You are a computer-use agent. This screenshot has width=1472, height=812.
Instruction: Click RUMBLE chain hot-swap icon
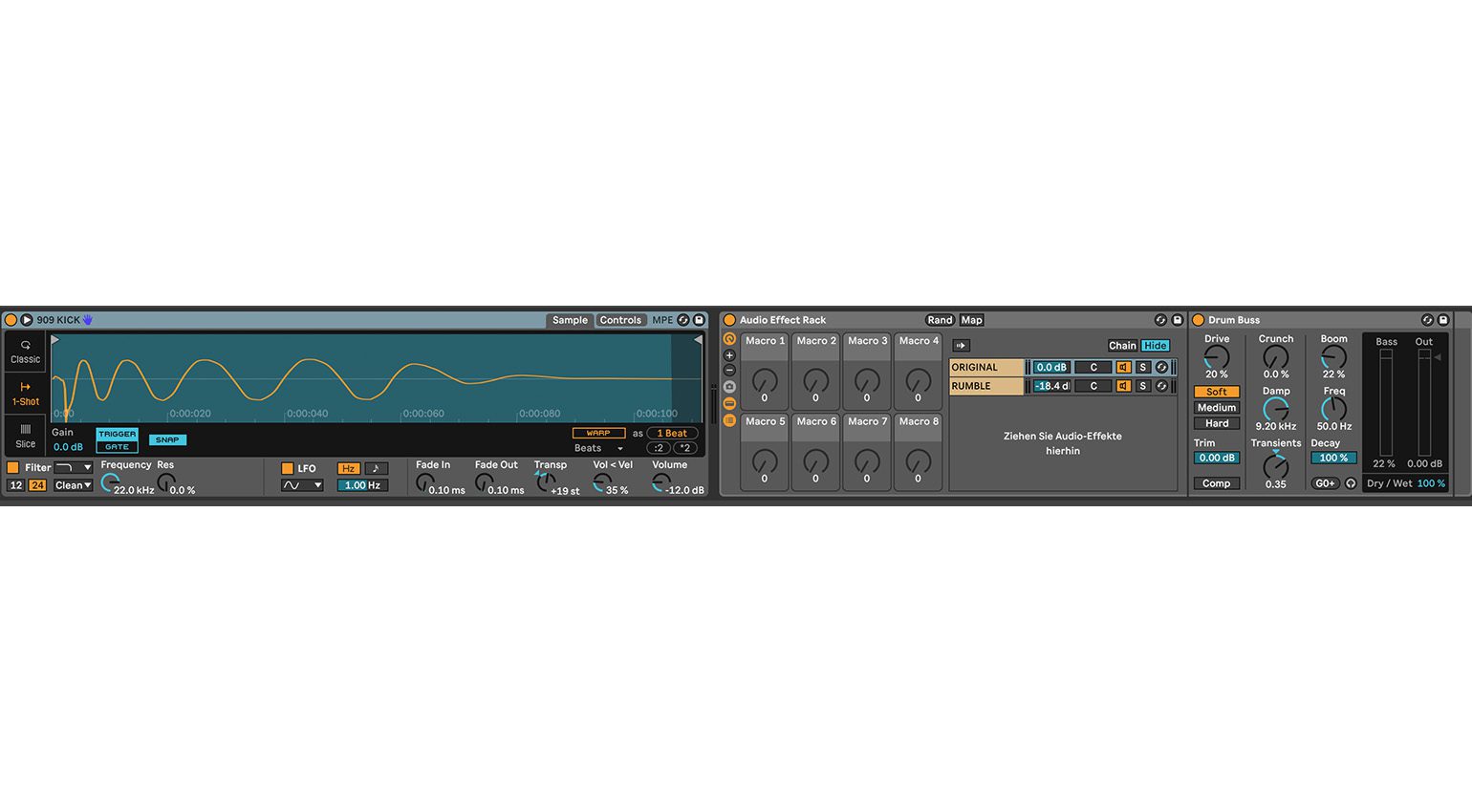(1161, 386)
